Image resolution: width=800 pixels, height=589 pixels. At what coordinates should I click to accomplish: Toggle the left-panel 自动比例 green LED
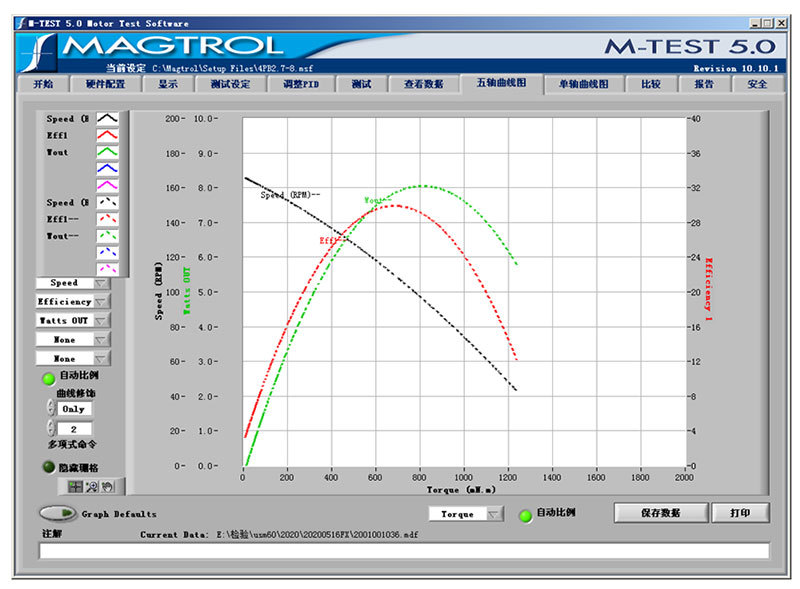pyautogui.click(x=49, y=379)
